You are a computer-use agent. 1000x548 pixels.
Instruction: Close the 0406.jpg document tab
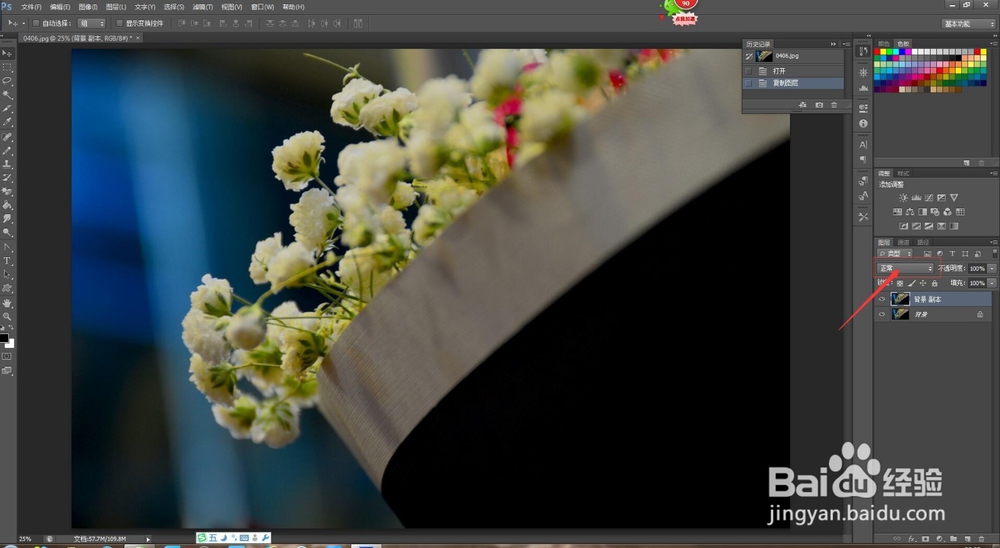(138, 38)
